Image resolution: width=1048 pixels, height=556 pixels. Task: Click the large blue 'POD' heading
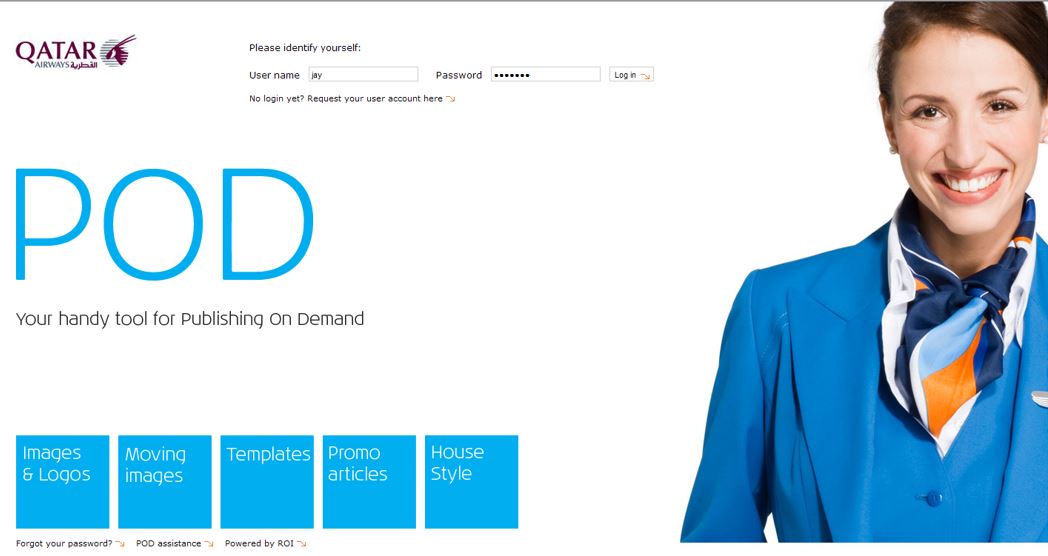tap(165, 224)
